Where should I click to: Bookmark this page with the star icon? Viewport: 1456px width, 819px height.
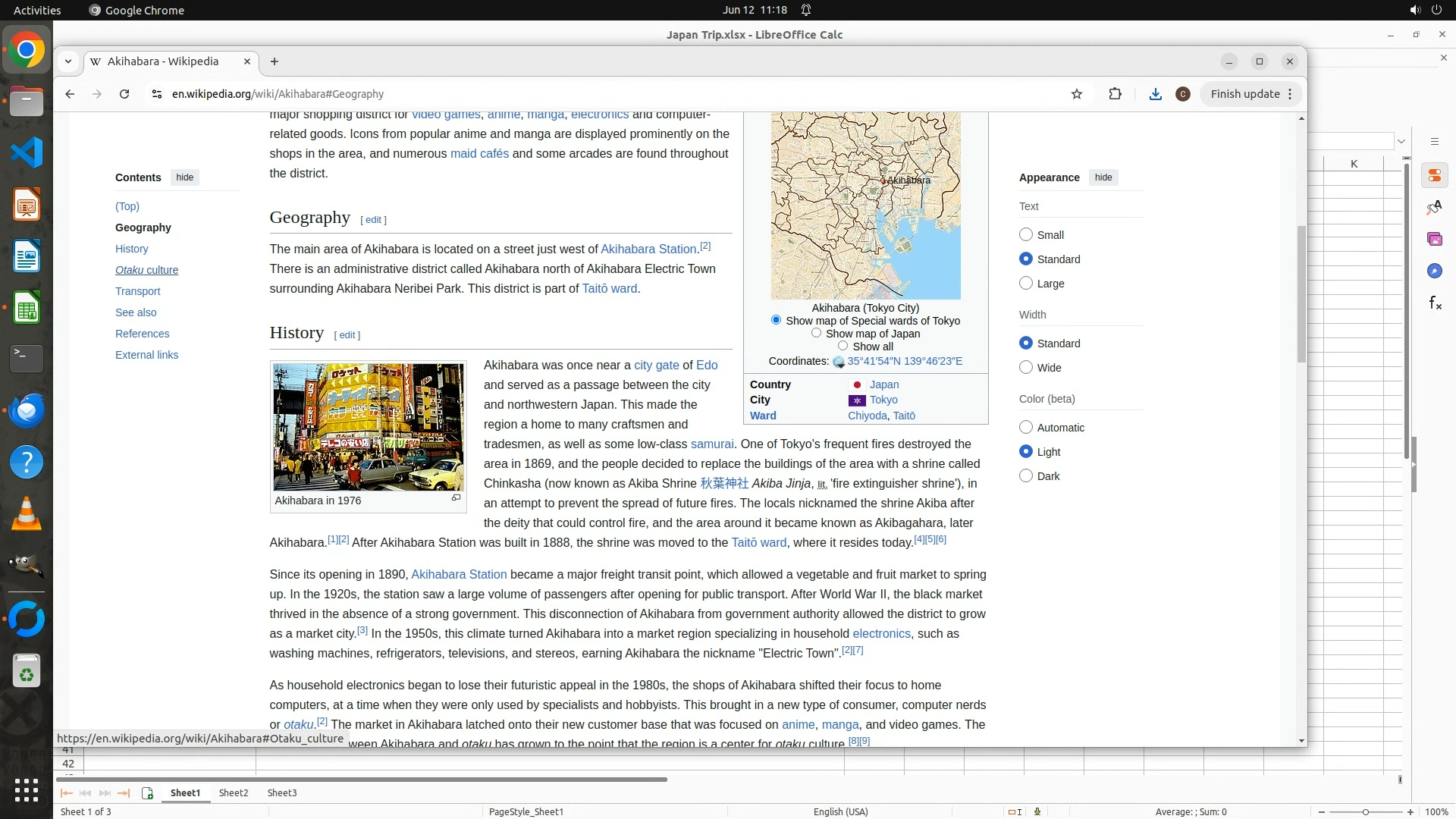1077,94
